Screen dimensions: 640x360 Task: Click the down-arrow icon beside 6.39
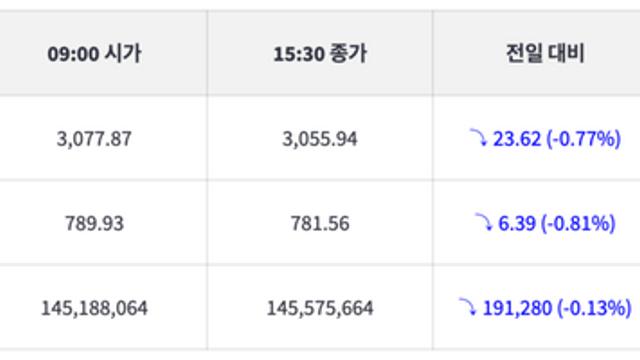(x=484, y=222)
